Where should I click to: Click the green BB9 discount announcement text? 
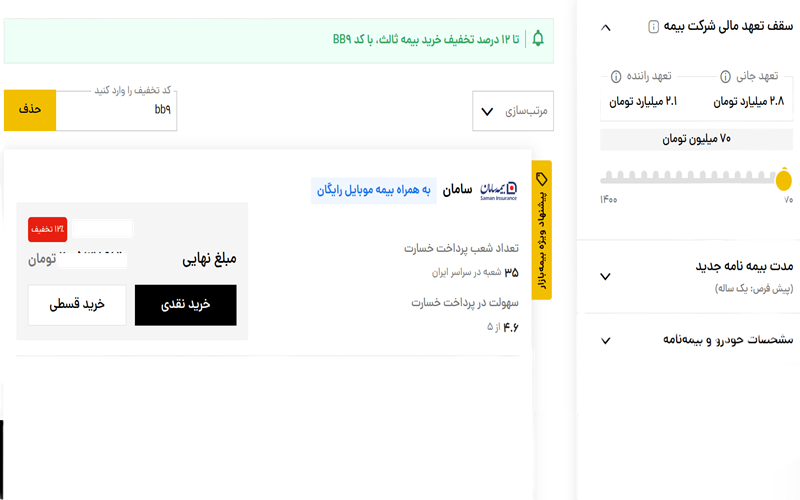pyautogui.click(x=426, y=39)
